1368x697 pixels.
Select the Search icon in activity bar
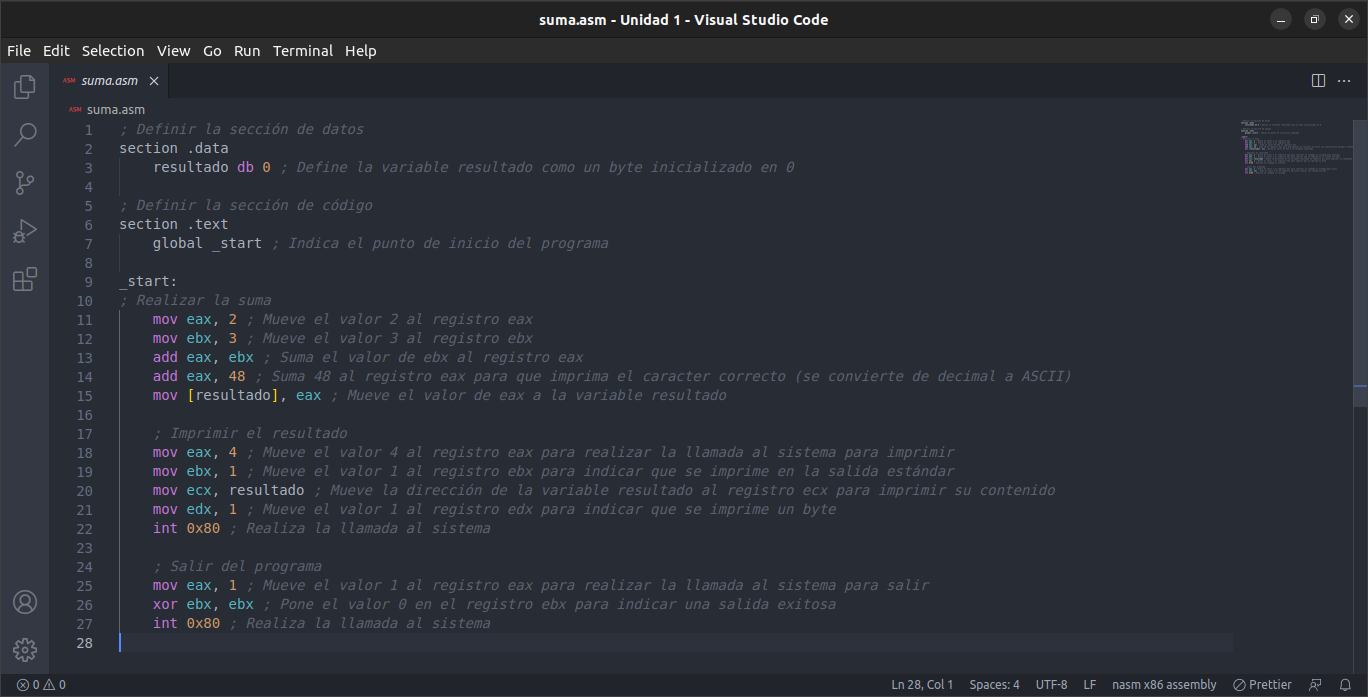pos(24,134)
